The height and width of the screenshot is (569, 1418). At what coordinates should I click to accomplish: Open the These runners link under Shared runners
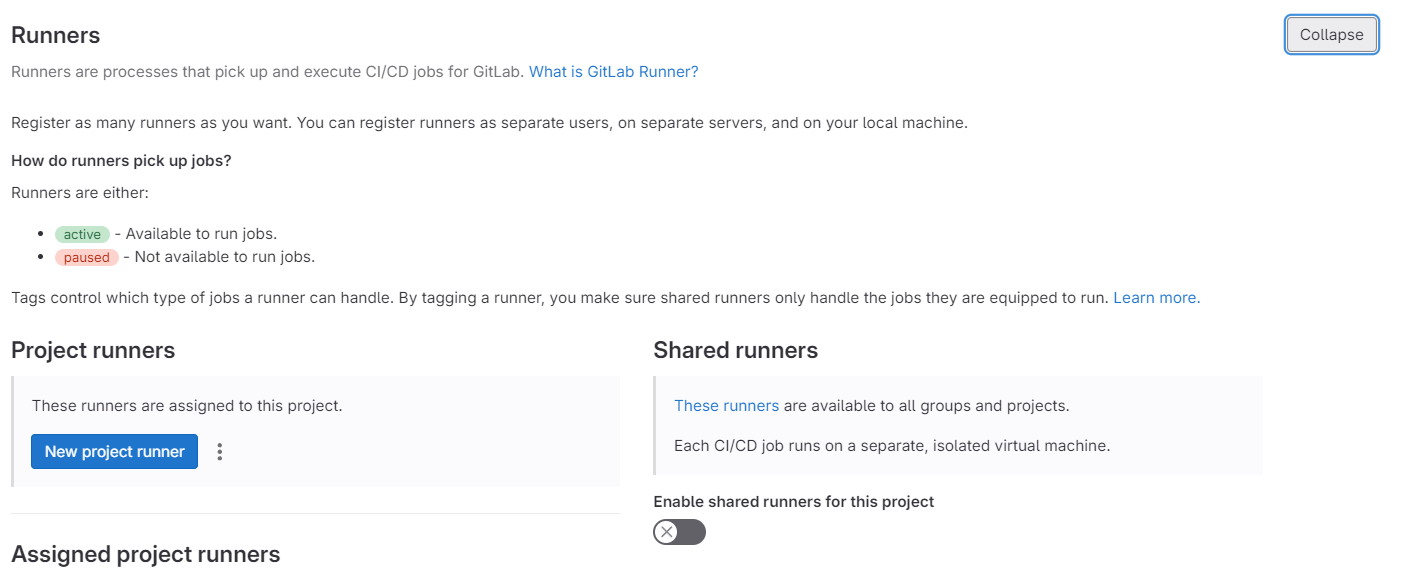click(726, 406)
